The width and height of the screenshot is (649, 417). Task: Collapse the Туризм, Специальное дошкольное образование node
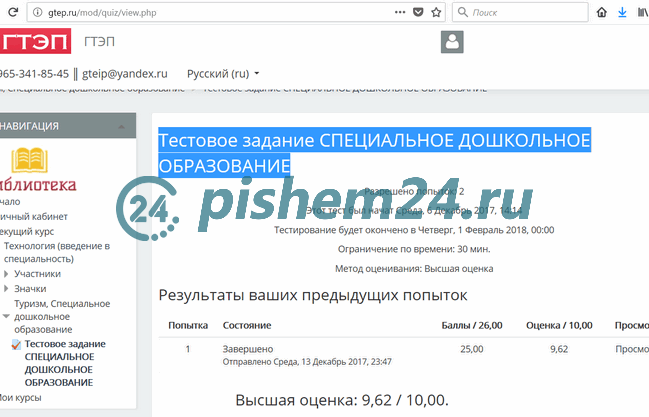[x=7, y=316]
